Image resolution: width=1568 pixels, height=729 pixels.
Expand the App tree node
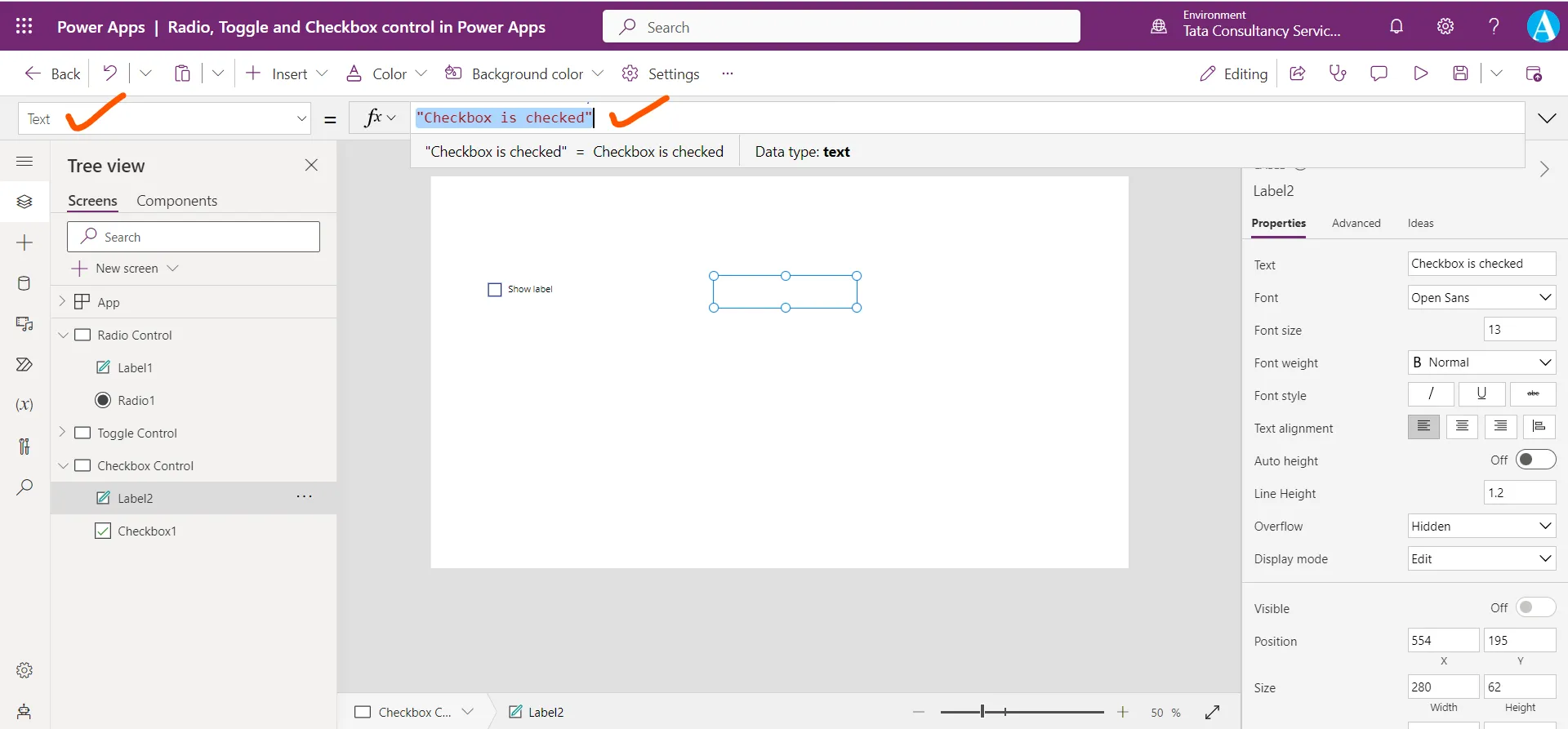pos(62,301)
